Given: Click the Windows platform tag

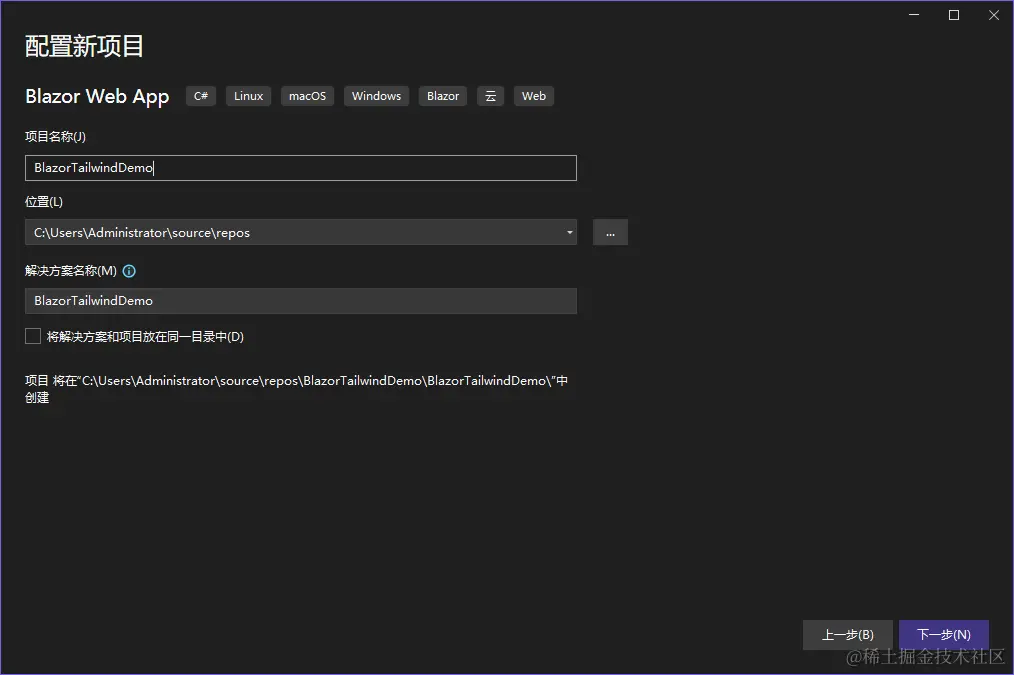Looking at the screenshot, I should pyautogui.click(x=376, y=96).
